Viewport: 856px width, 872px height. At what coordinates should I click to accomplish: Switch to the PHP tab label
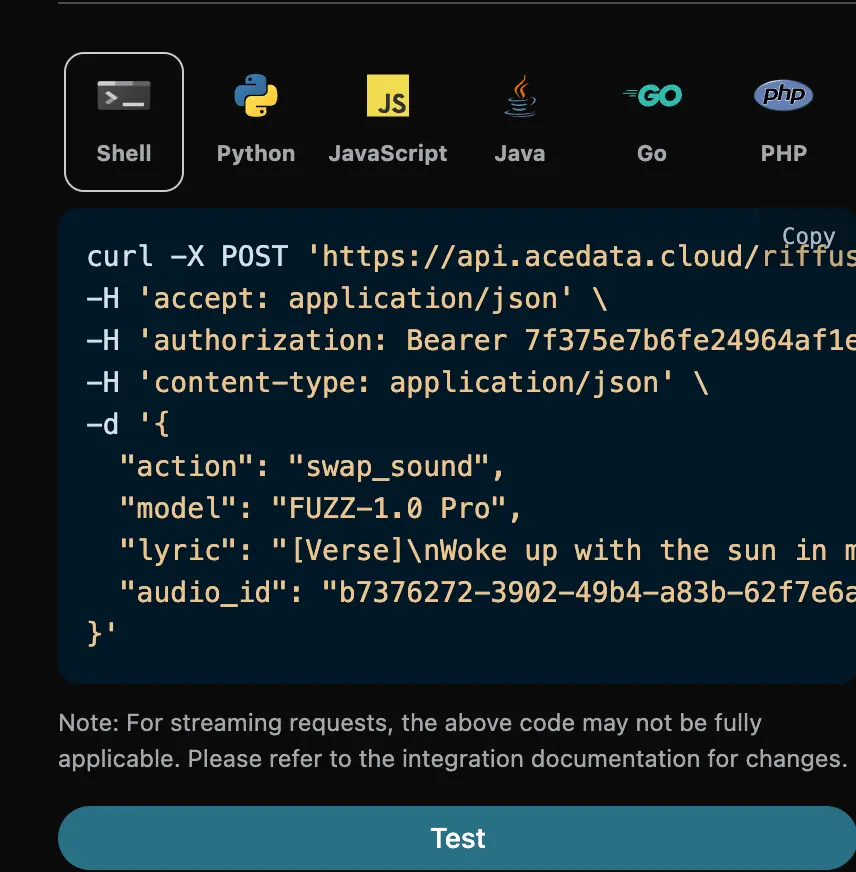783,154
